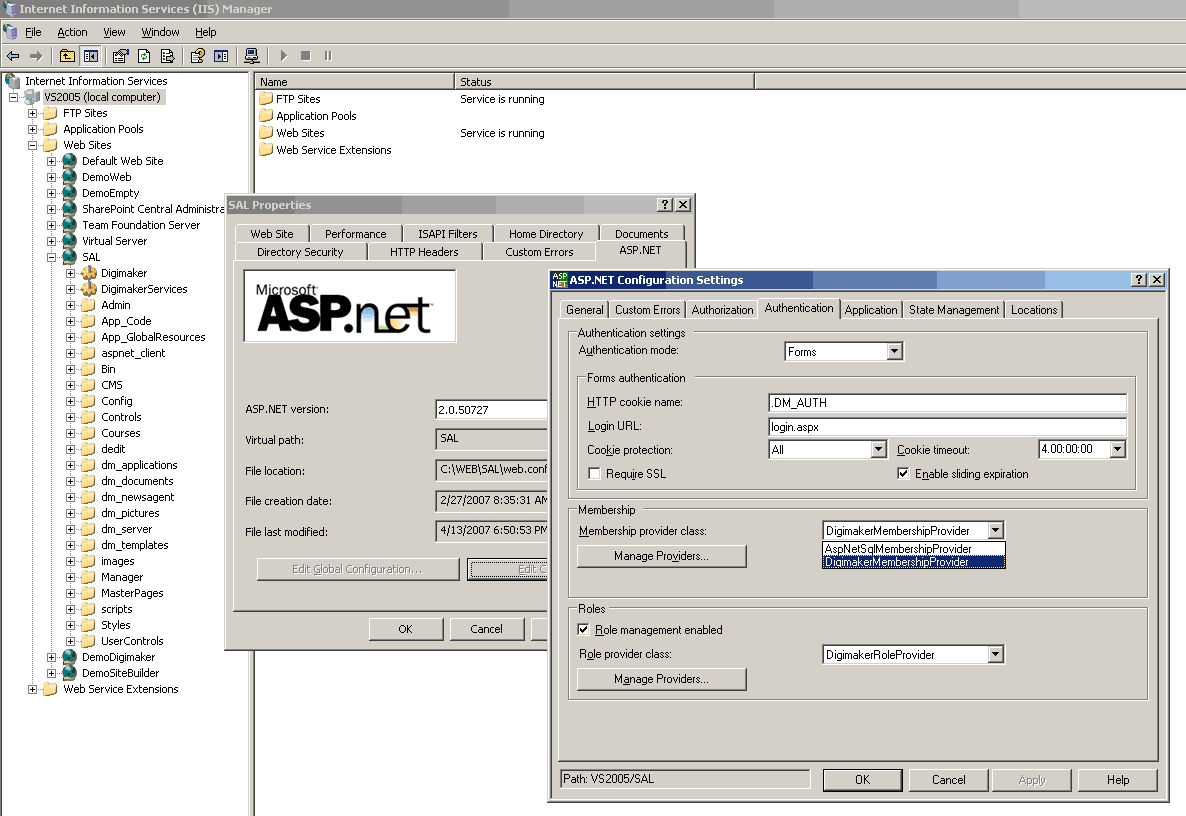Viewport: 1186px width, 816px height.
Task: Click the Login URL field
Action: click(948, 427)
